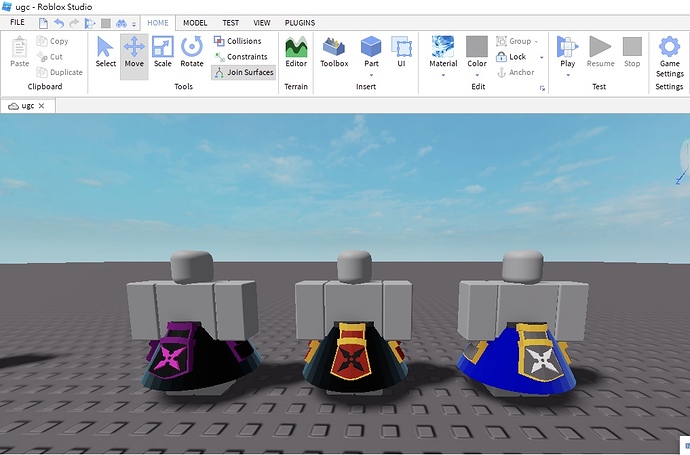Click the binoculars Find icon
The image size is (690, 455).
click(121, 23)
